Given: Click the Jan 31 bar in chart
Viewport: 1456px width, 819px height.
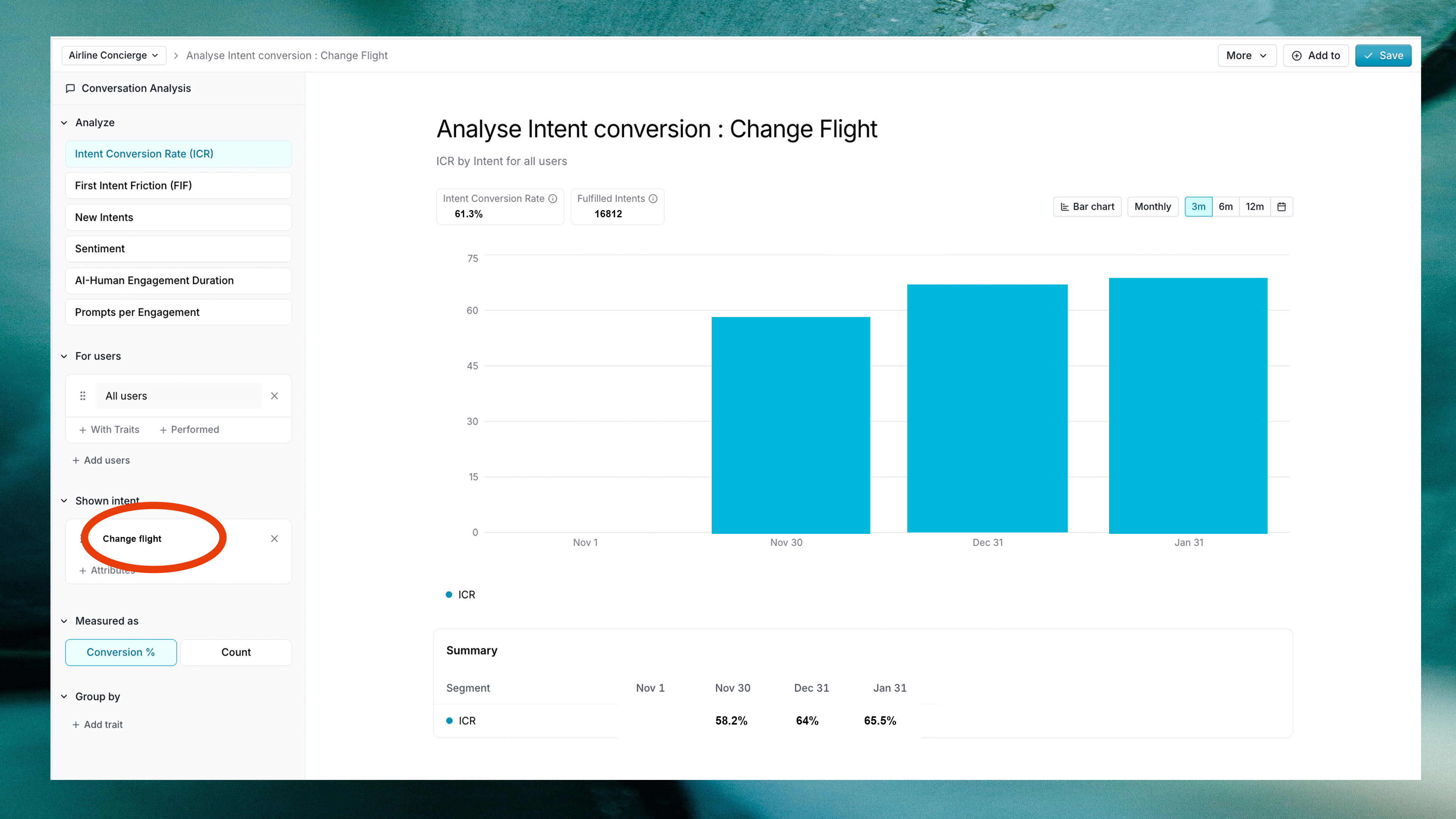Looking at the screenshot, I should (1188, 405).
